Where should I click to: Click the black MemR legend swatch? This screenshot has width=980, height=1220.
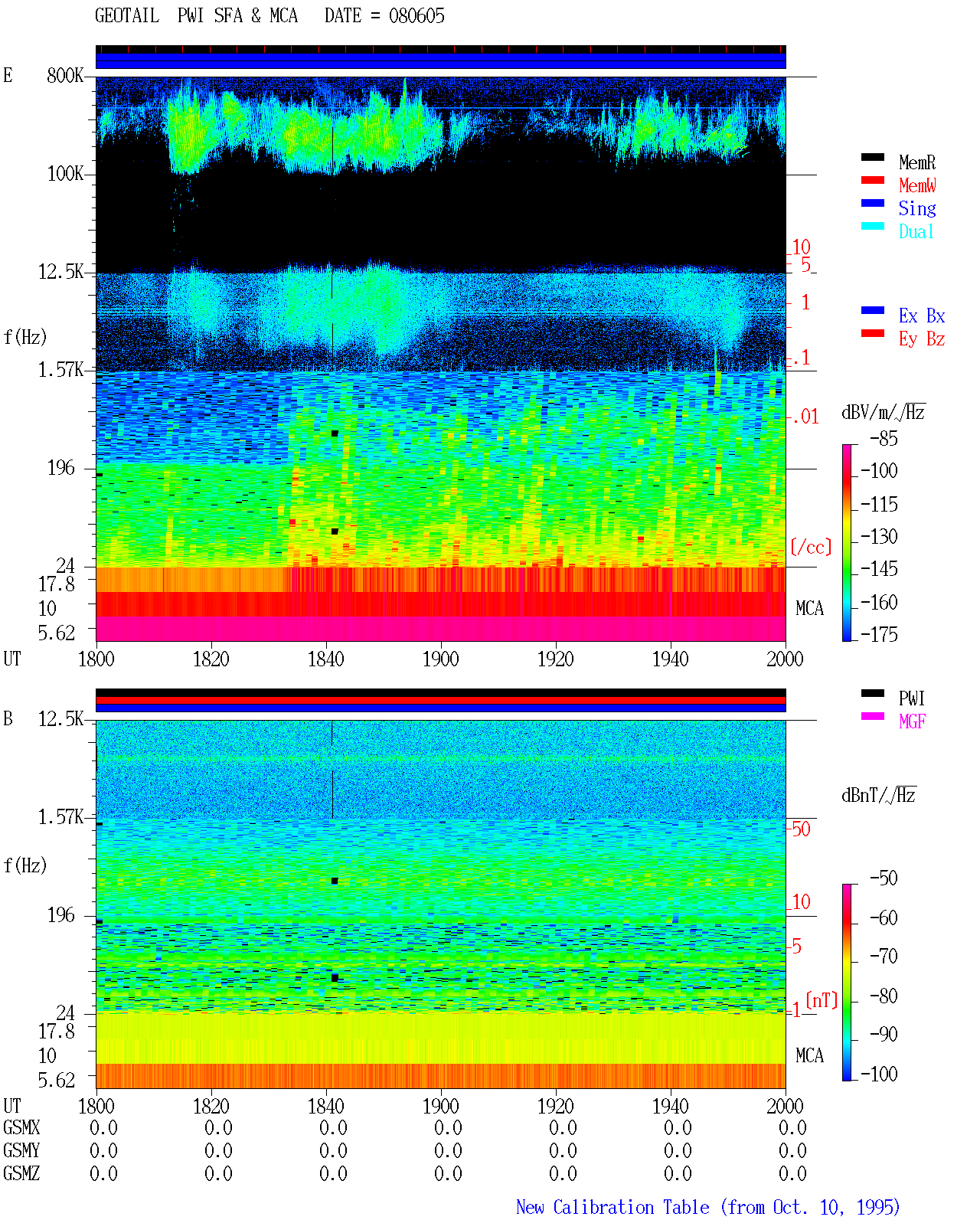[873, 157]
